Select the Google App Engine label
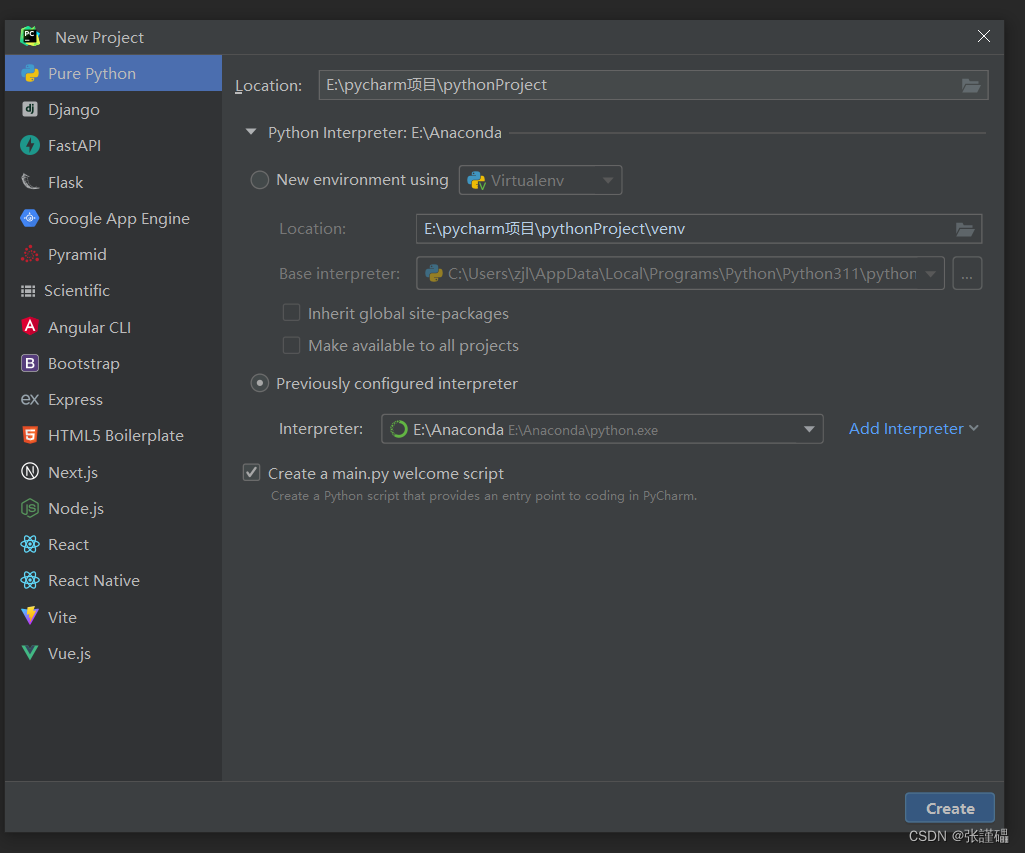The image size is (1025, 853). 119,218
